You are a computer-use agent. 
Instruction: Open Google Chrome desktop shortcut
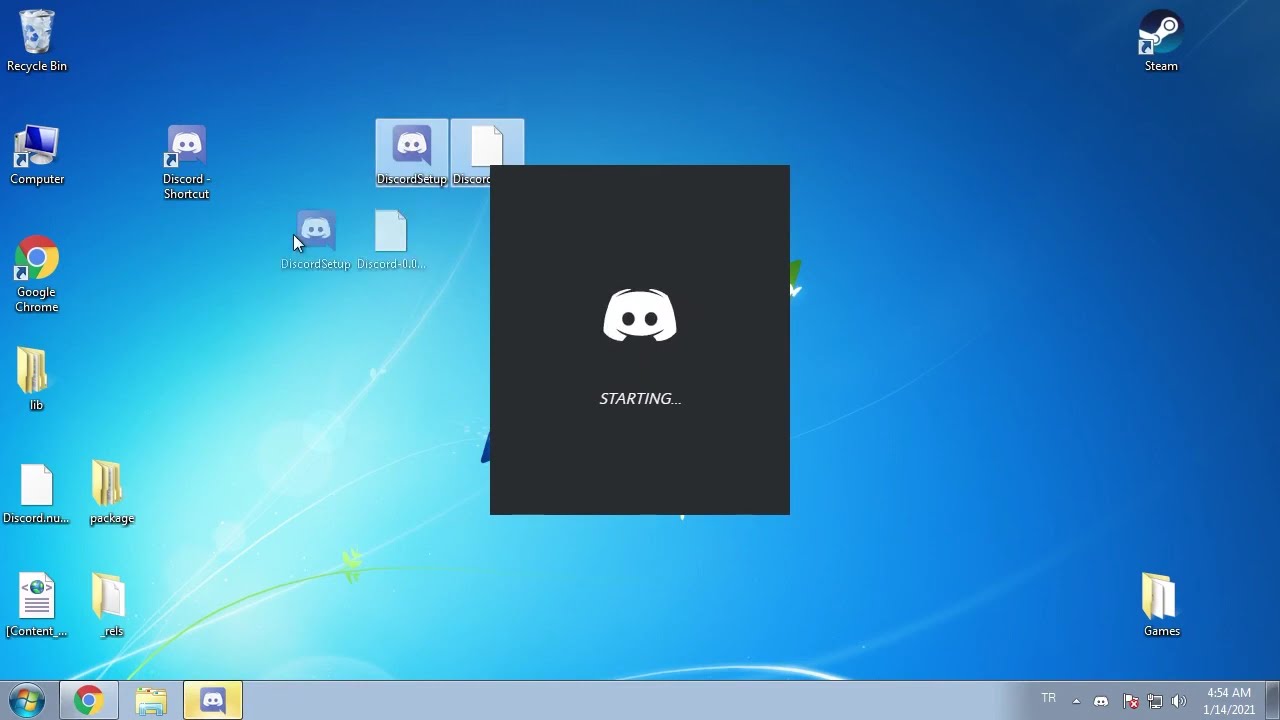tap(36, 274)
